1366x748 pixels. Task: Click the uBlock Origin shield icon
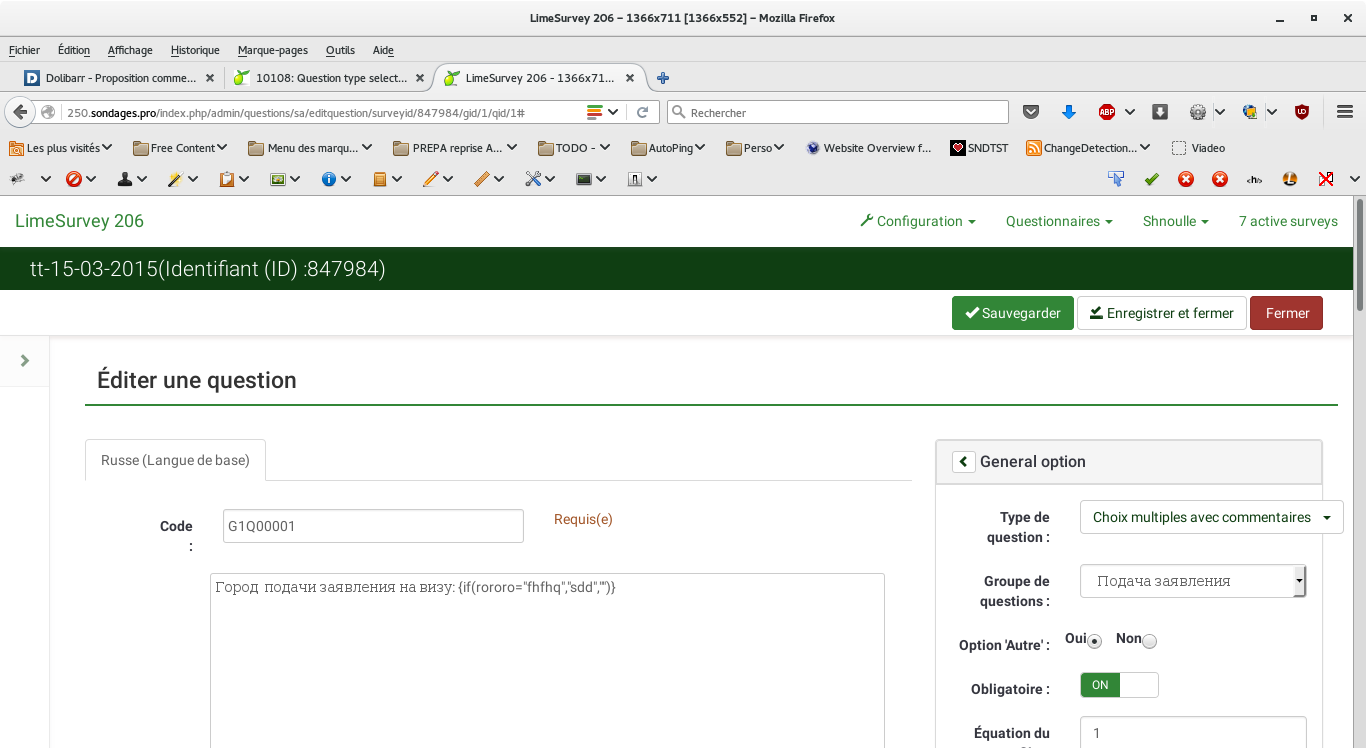1301,112
